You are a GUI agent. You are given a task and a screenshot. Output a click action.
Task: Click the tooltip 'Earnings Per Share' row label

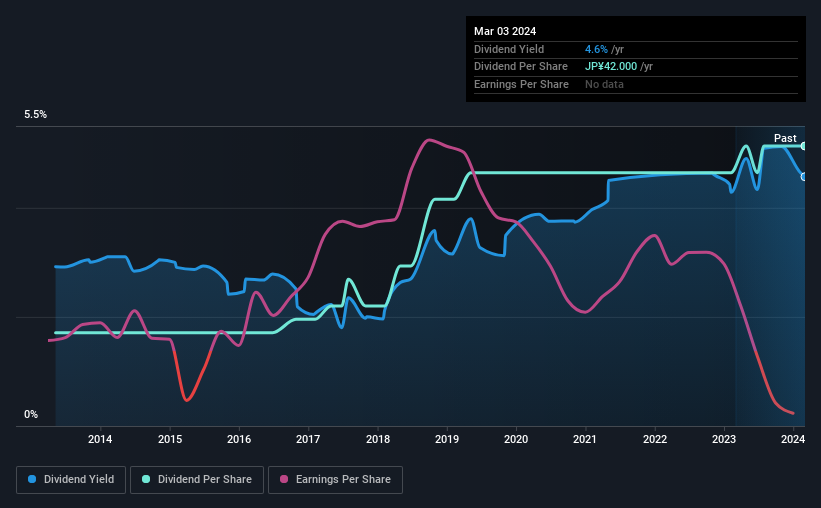pos(521,84)
